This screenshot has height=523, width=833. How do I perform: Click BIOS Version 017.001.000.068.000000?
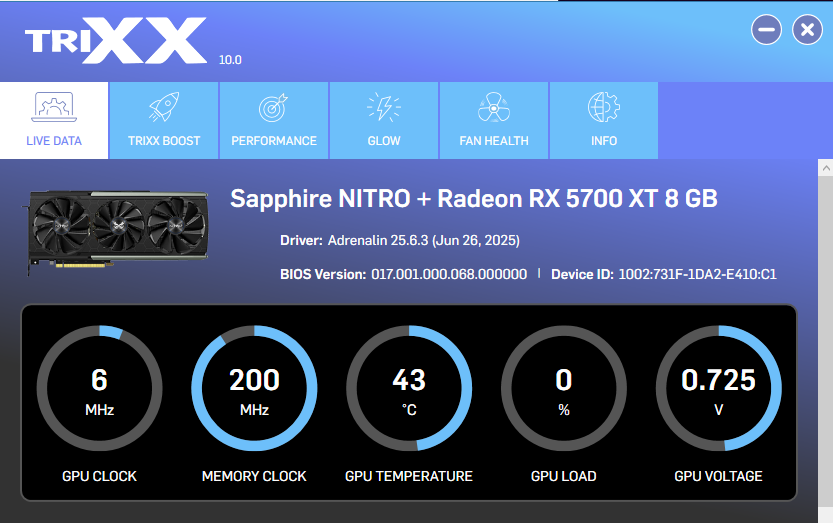click(x=403, y=274)
